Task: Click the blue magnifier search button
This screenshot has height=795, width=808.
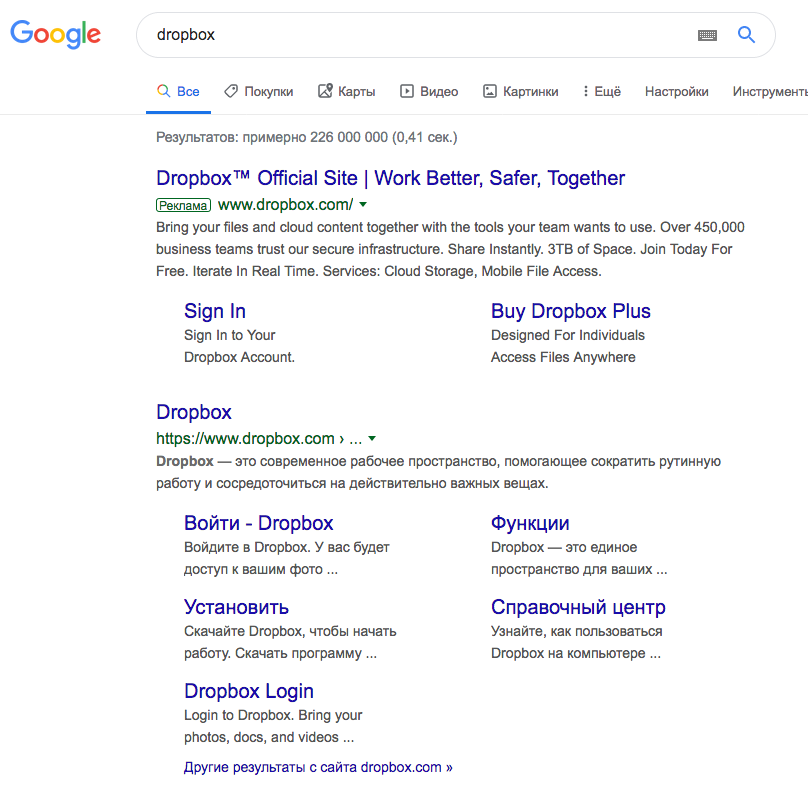Action: pyautogui.click(x=746, y=35)
